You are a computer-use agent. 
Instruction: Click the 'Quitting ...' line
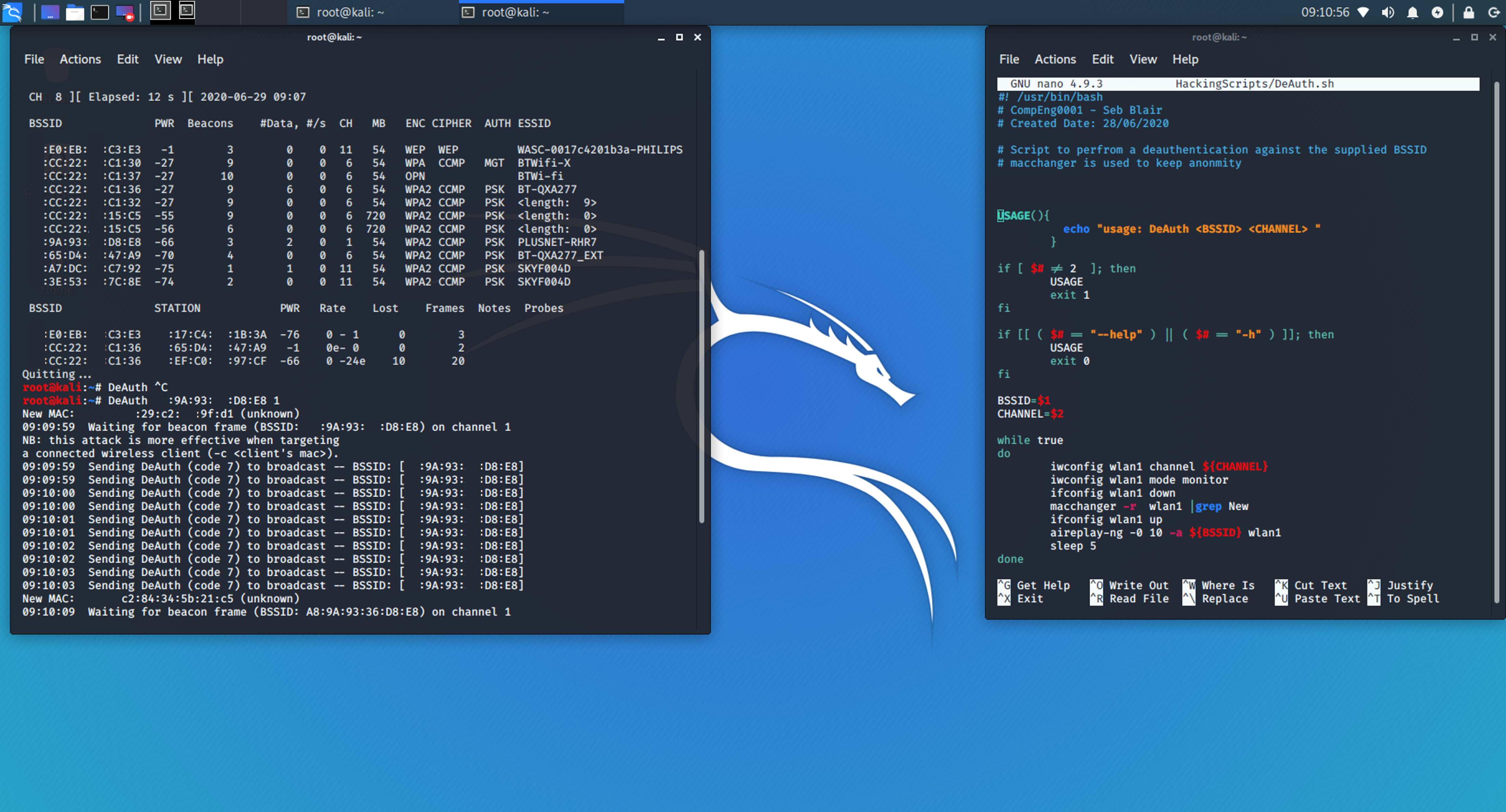click(x=57, y=374)
